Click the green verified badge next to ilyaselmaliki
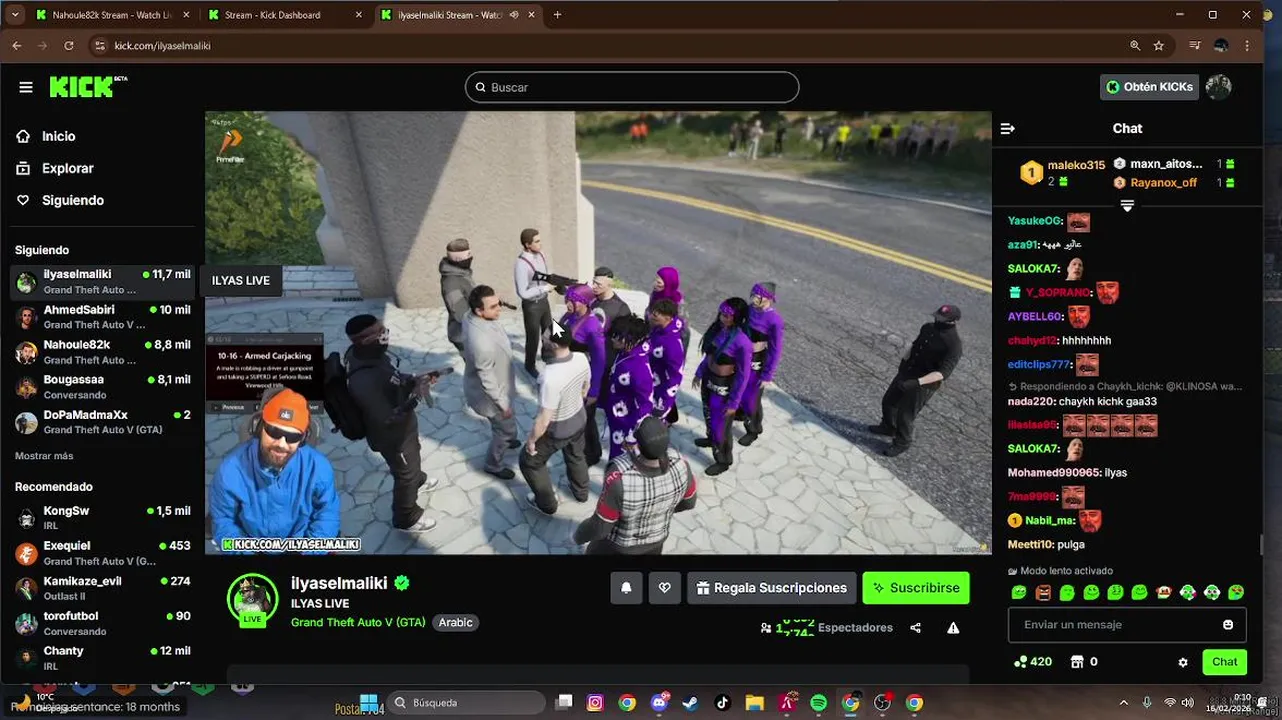Screen dimensions: 1282x720 pyautogui.click(x=402, y=583)
